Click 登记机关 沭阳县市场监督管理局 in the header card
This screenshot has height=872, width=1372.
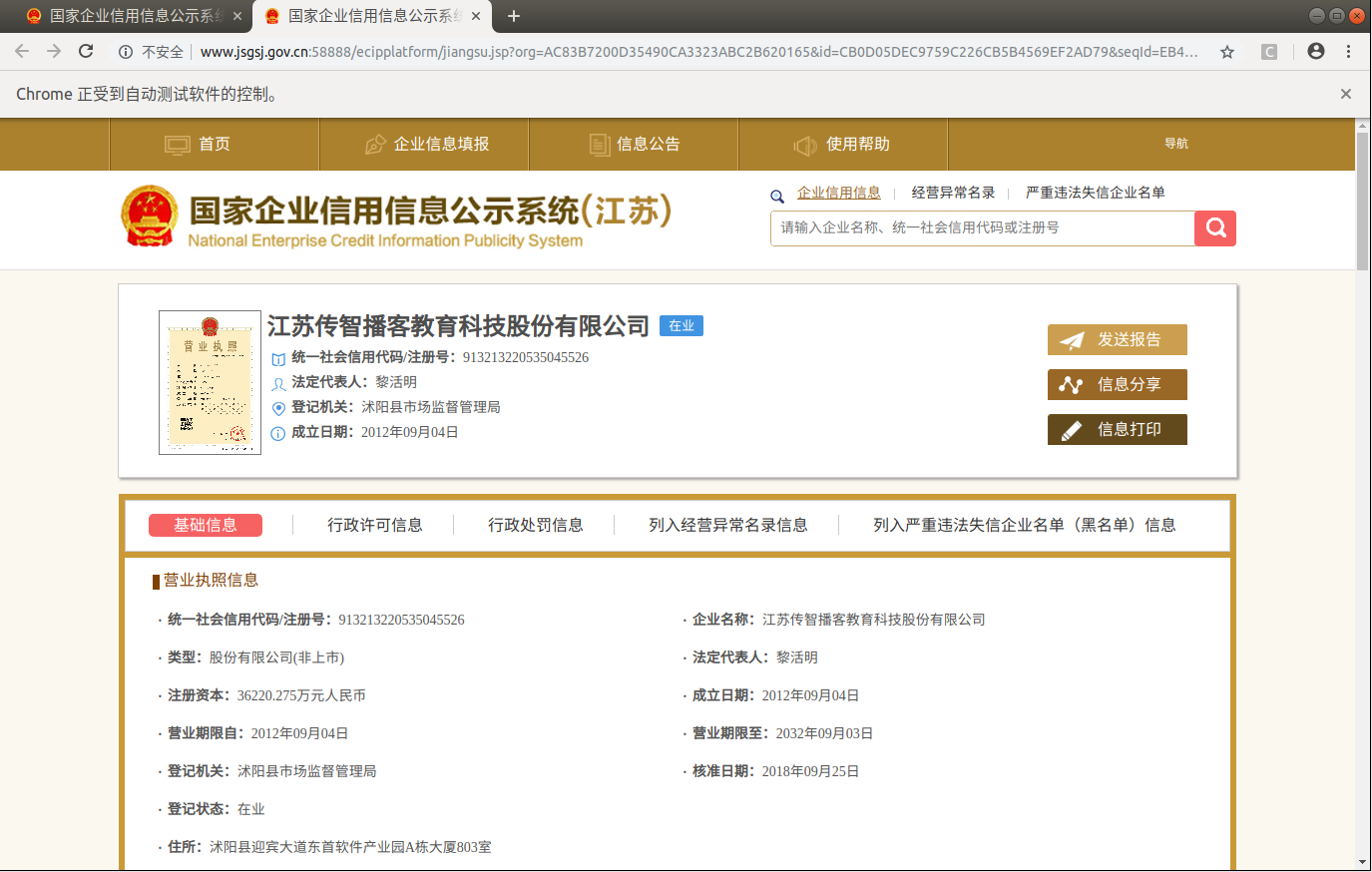click(x=396, y=408)
